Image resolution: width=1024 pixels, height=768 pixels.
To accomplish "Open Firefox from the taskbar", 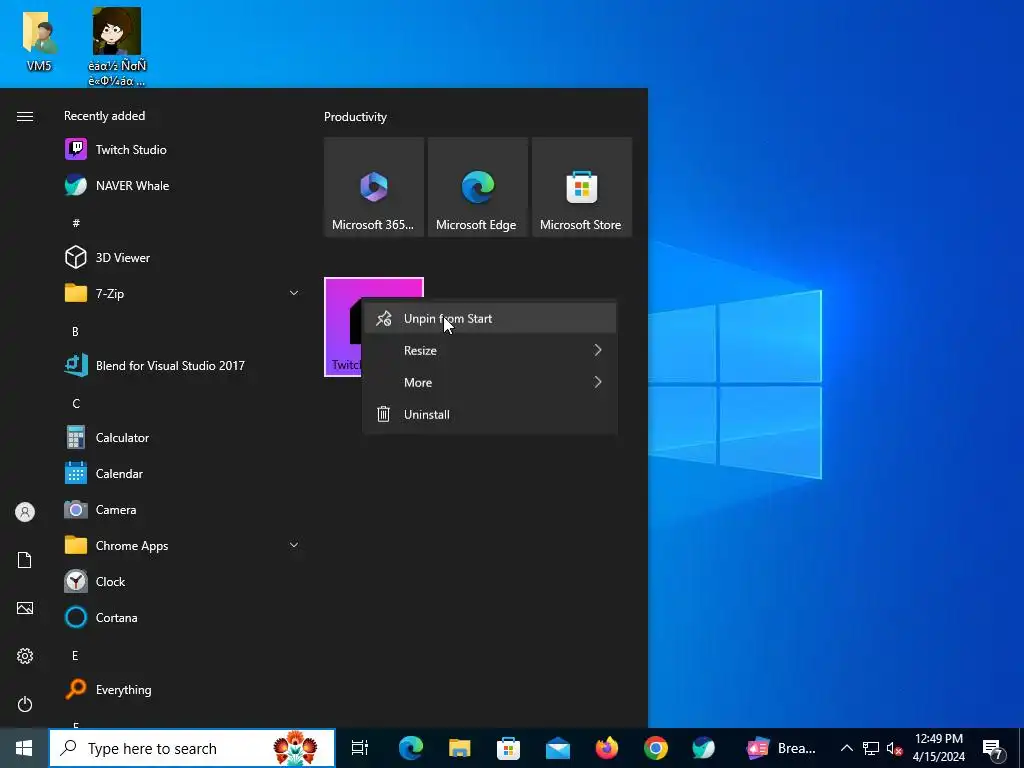I will point(607,748).
